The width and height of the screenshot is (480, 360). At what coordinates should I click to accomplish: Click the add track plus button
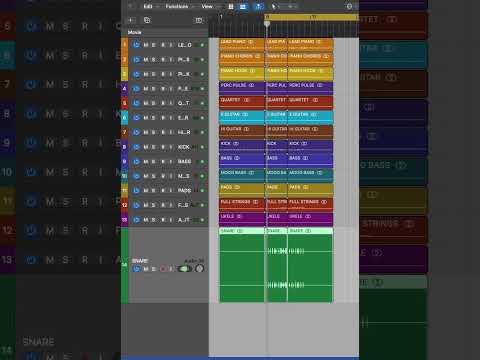click(x=131, y=20)
